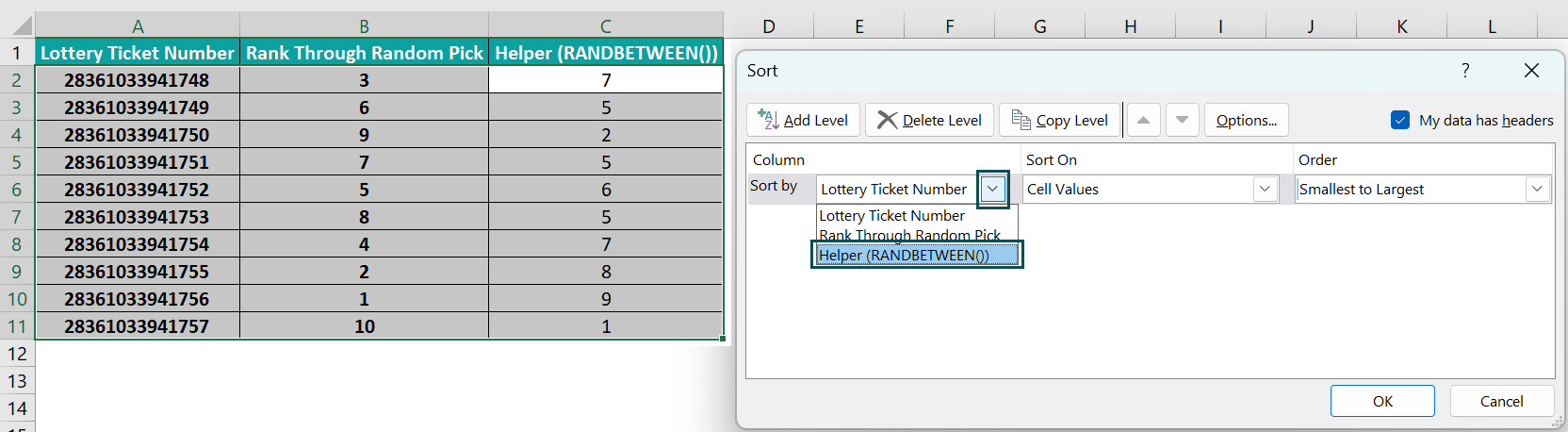
Task: Choose Rank Through Random Pick option
Action: click(917, 235)
